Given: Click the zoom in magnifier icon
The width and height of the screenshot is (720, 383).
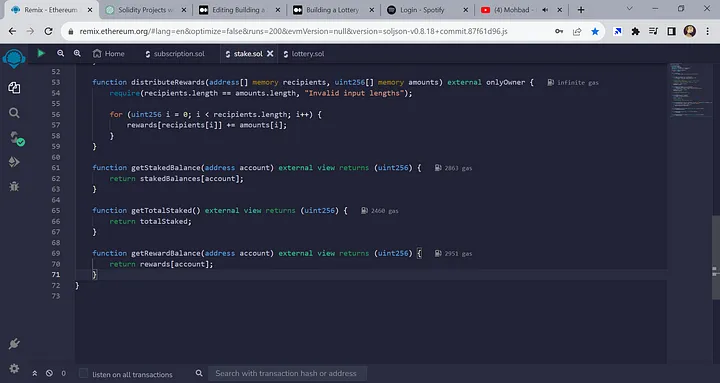Looking at the screenshot, I should click(x=77, y=53).
